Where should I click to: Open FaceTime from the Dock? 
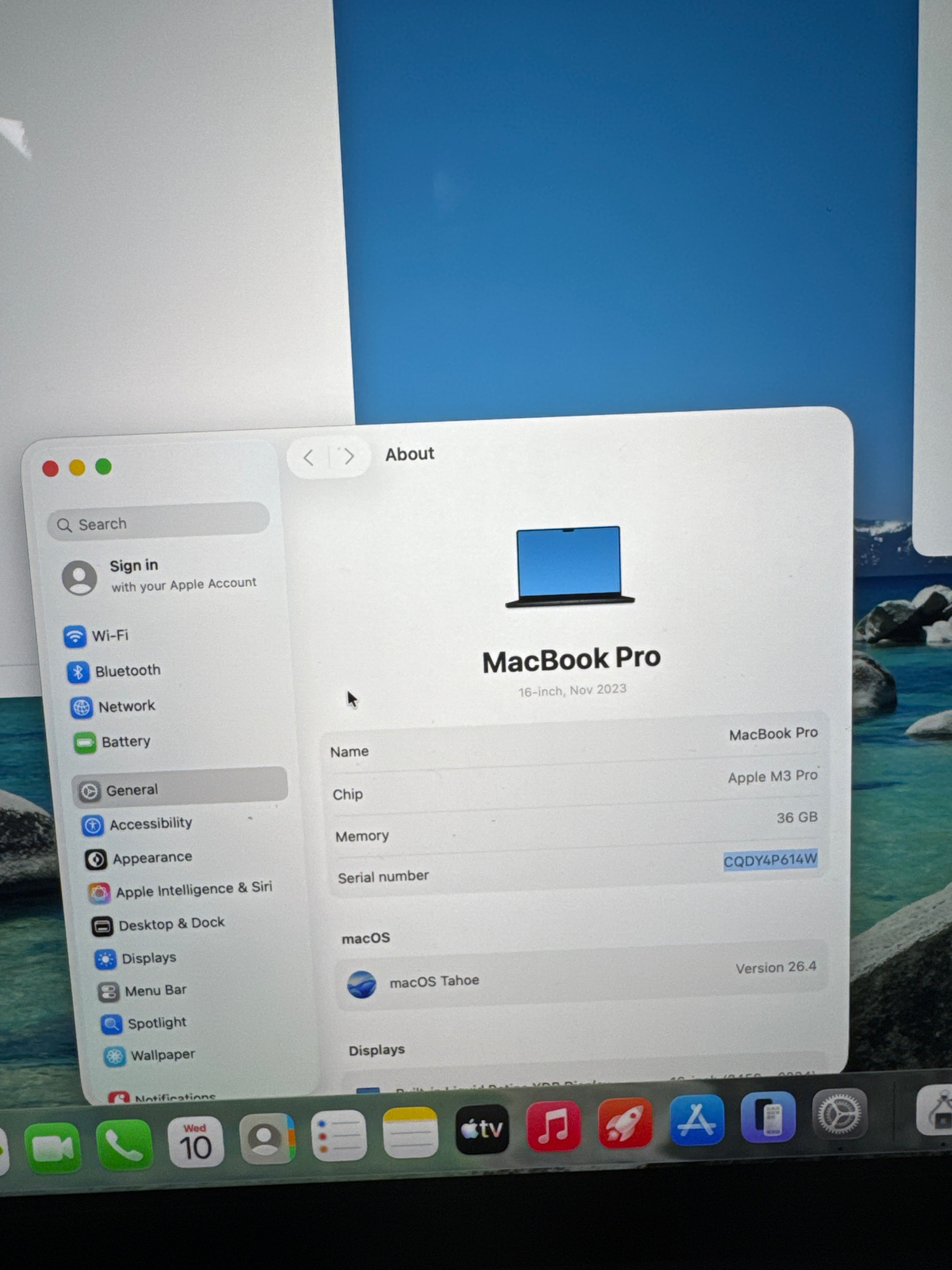(x=52, y=1148)
